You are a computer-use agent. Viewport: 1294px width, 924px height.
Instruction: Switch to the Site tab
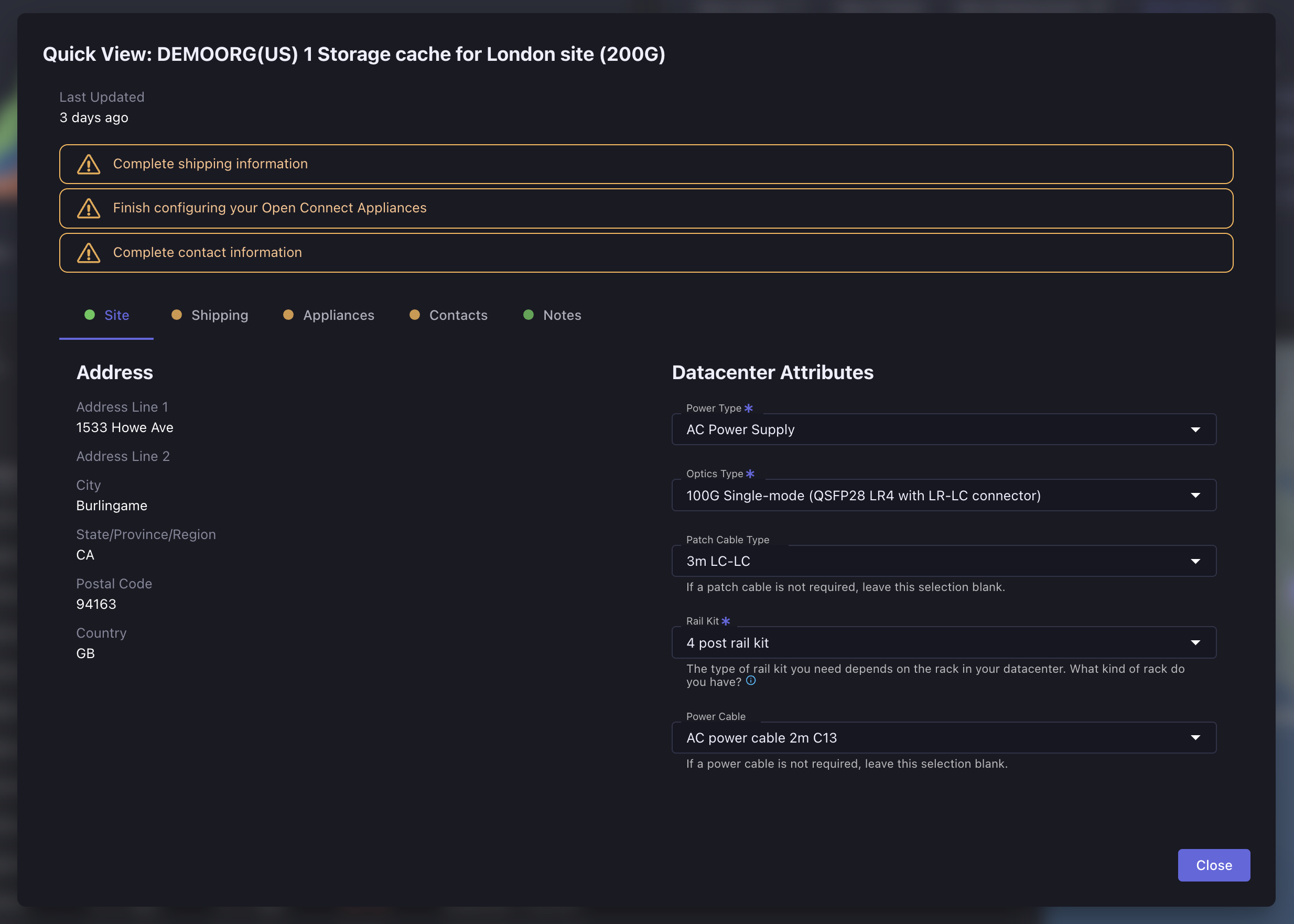[x=106, y=315]
